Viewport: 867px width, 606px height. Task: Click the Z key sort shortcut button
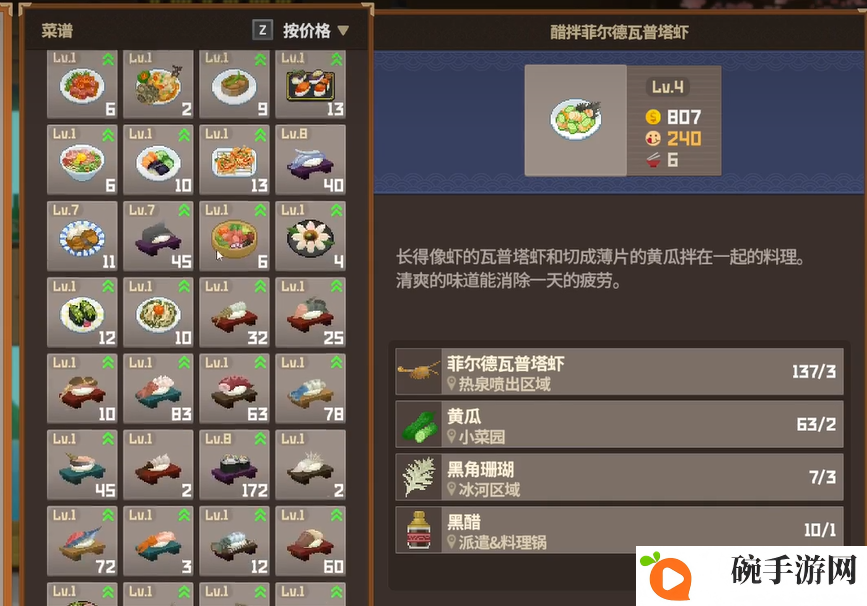coord(263,30)
